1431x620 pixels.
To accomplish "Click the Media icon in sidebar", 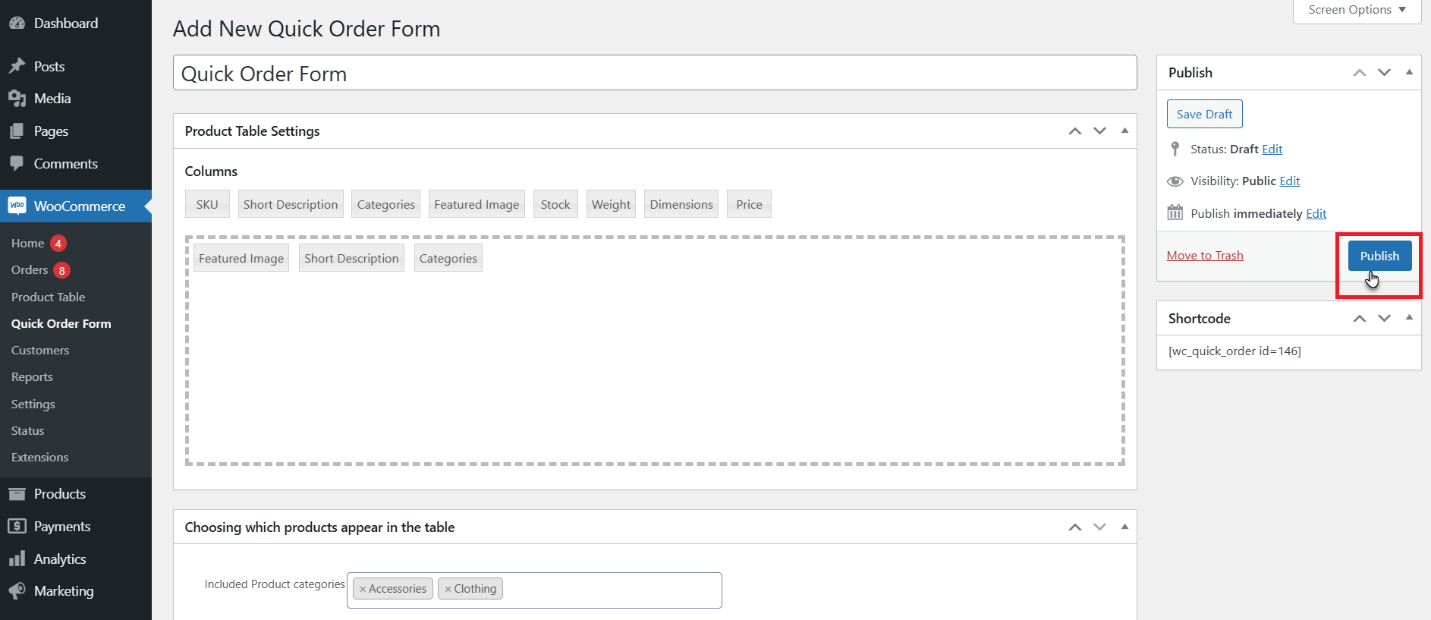I will click(x=17, y=98).
